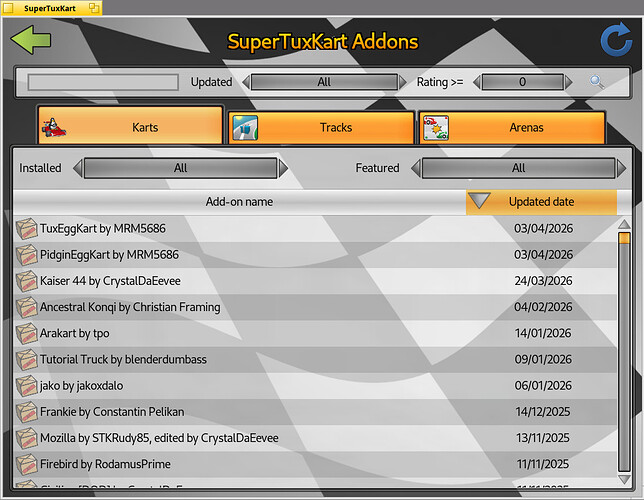
Task: Click the date 04/02/2026
Action: click(x=543, y=307)
